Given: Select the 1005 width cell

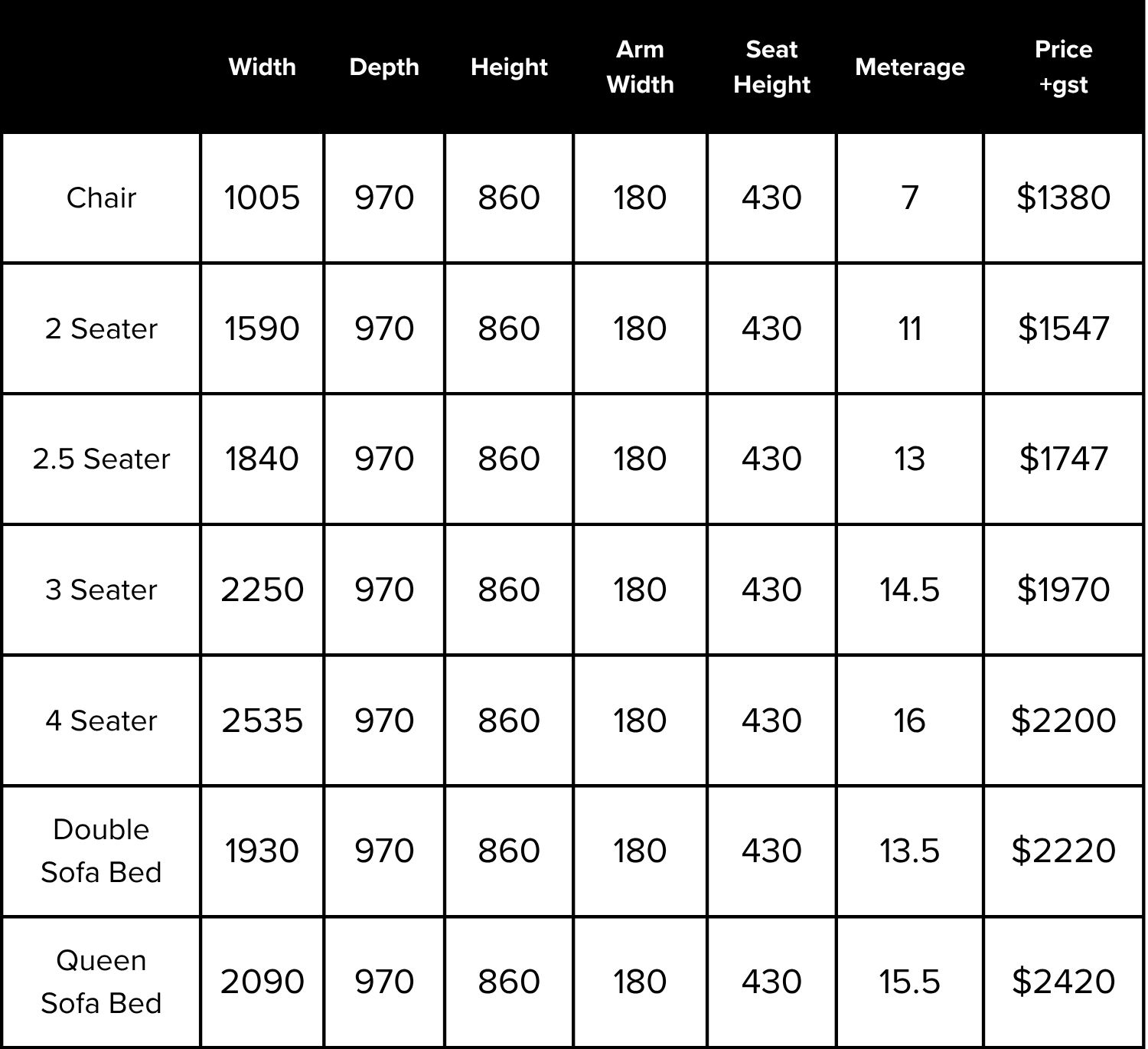Looking at the screenshot, I should click(x=262, y=198).
